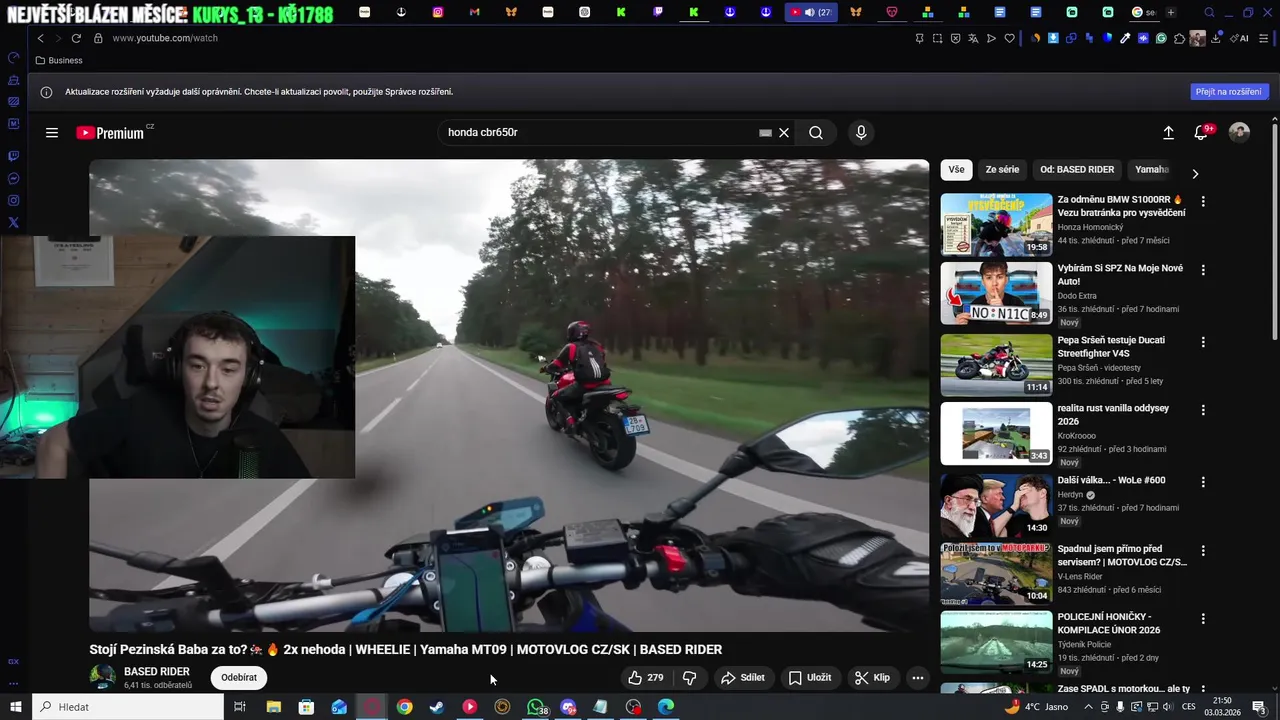1280x720 pixels.
Task: Open the Za odměnu BMW S1000RR thumbnail
Action: pos(996,224)
